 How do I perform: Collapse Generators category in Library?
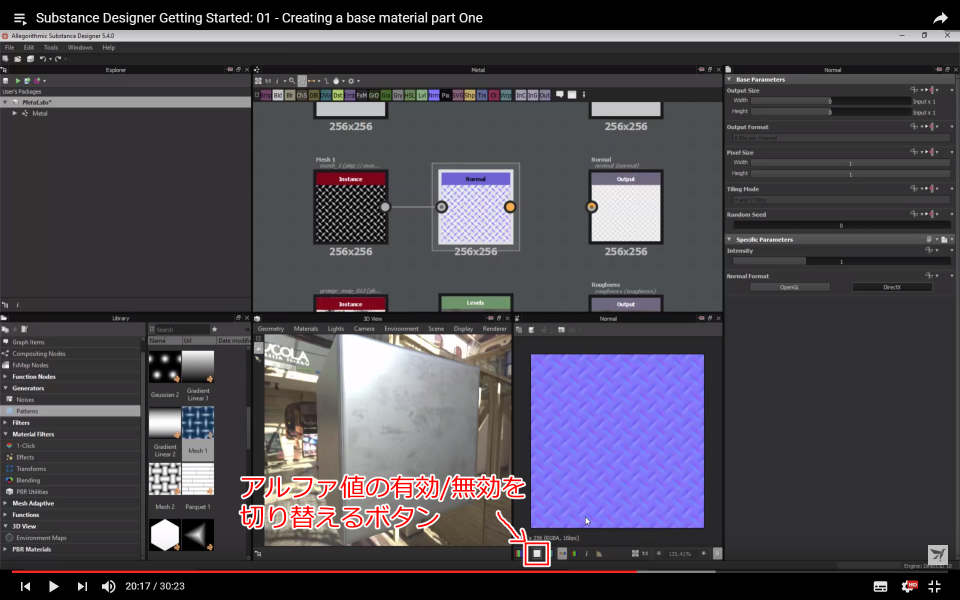(x=6, y=388)
